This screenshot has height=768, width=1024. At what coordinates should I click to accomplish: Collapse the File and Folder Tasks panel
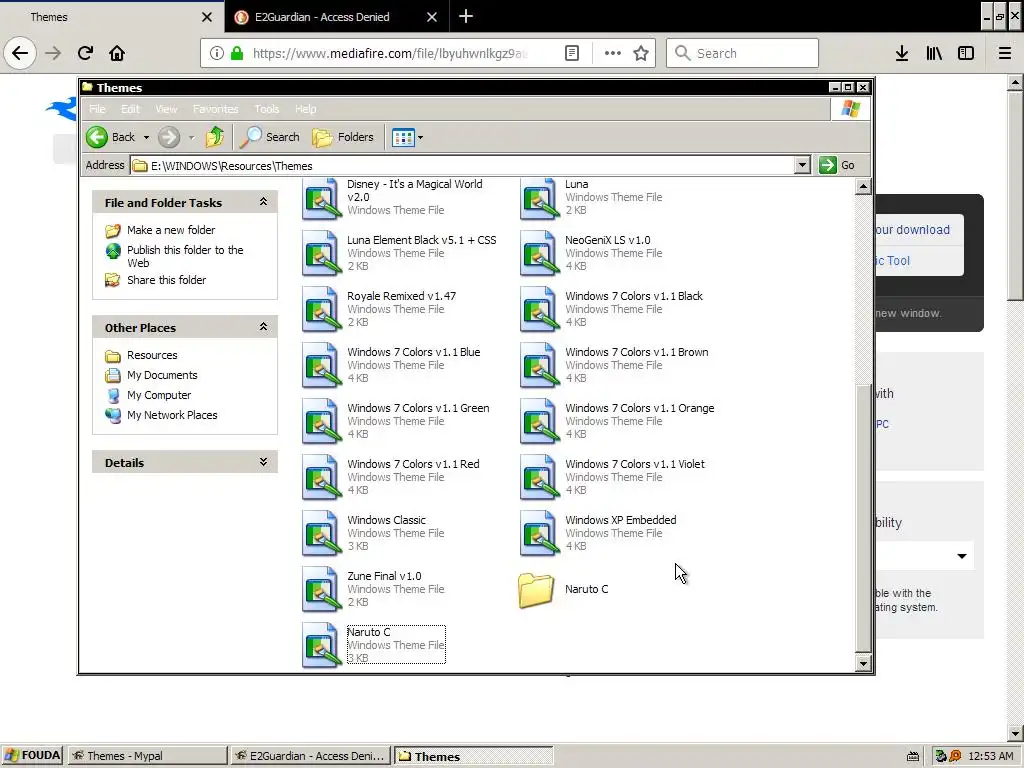pos(263,202)
